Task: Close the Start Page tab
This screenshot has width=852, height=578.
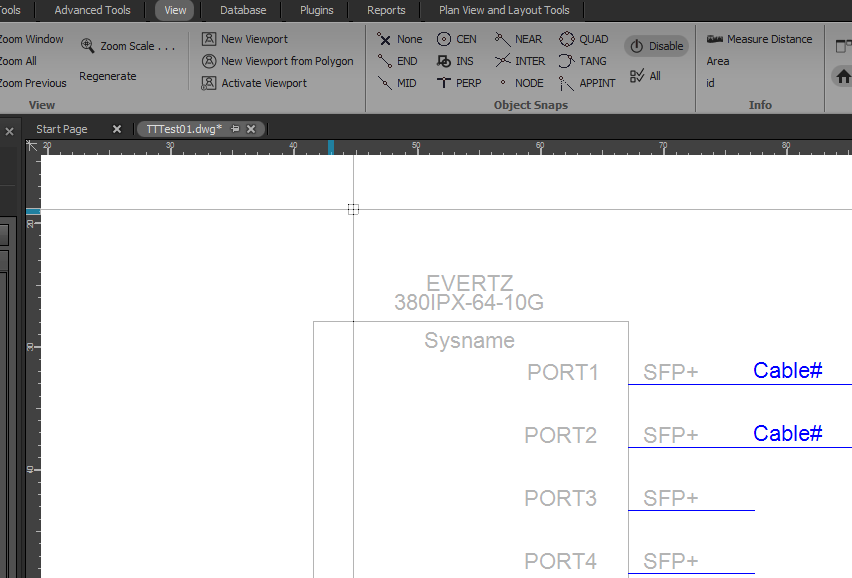Action: [116, 129]
